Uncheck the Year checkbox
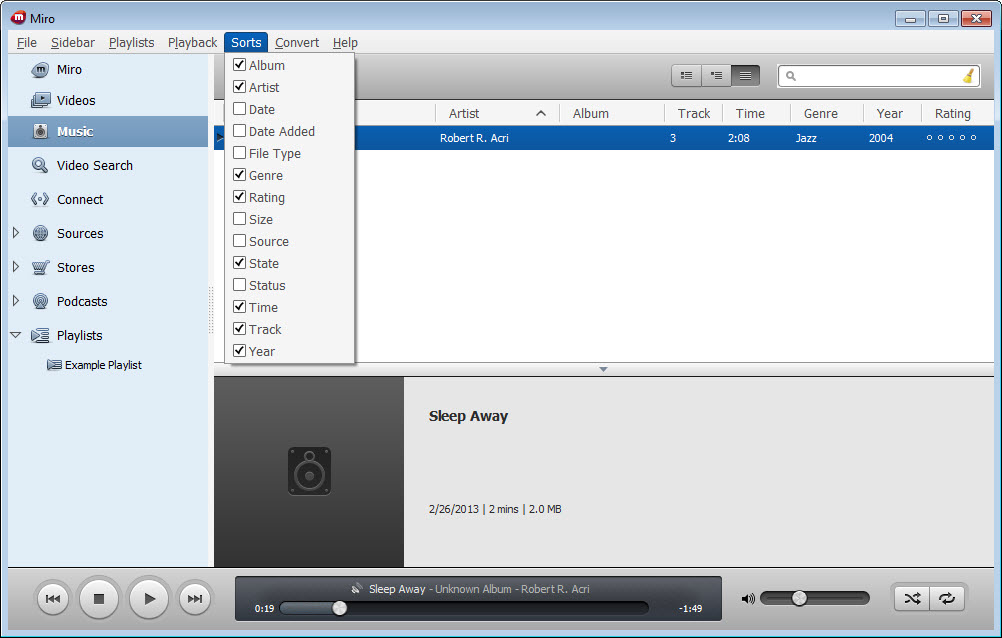1002x638 pixels. [240, 351]
